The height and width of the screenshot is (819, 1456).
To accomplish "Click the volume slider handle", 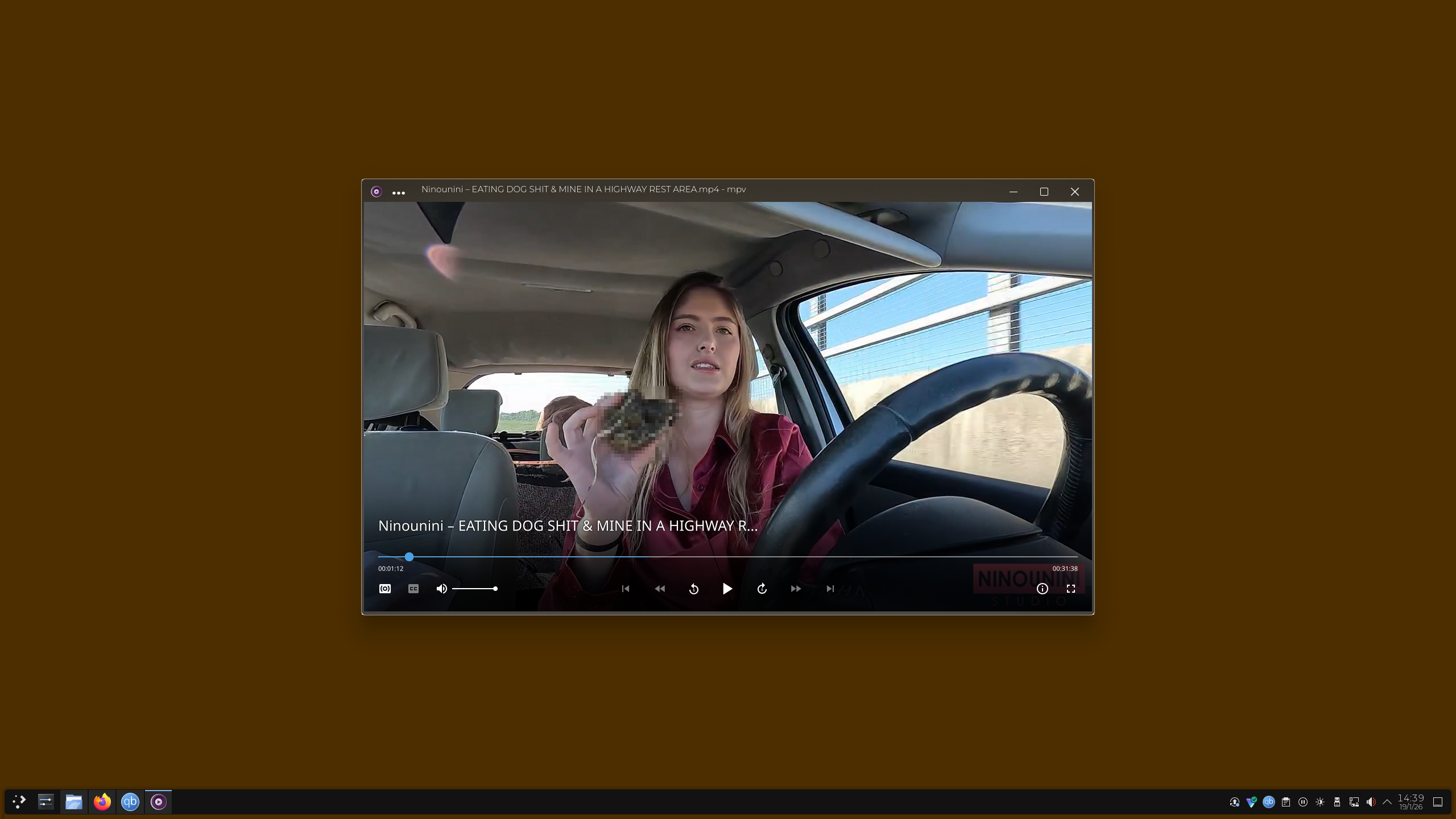I will [495, 589].
